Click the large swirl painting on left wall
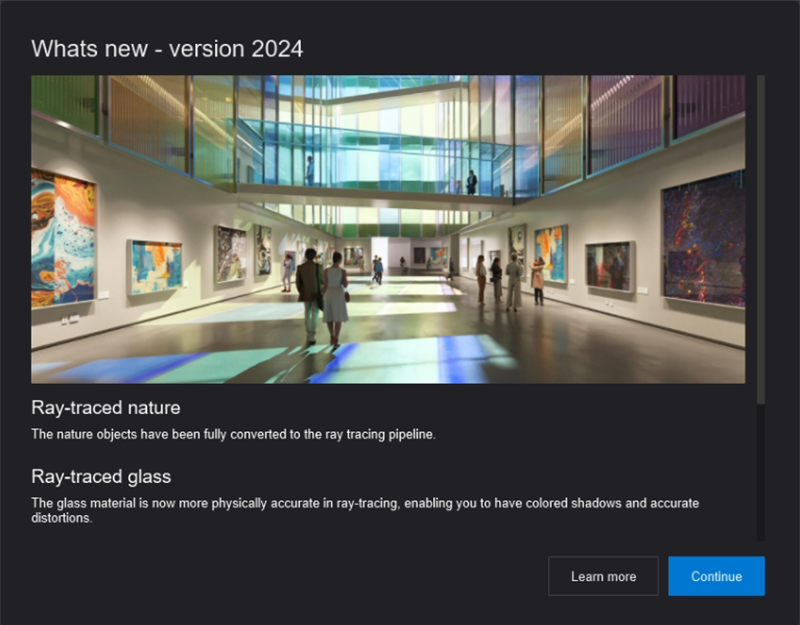This screenshot has width=800, height=625. pyautogui.click(x=63, y=237)
